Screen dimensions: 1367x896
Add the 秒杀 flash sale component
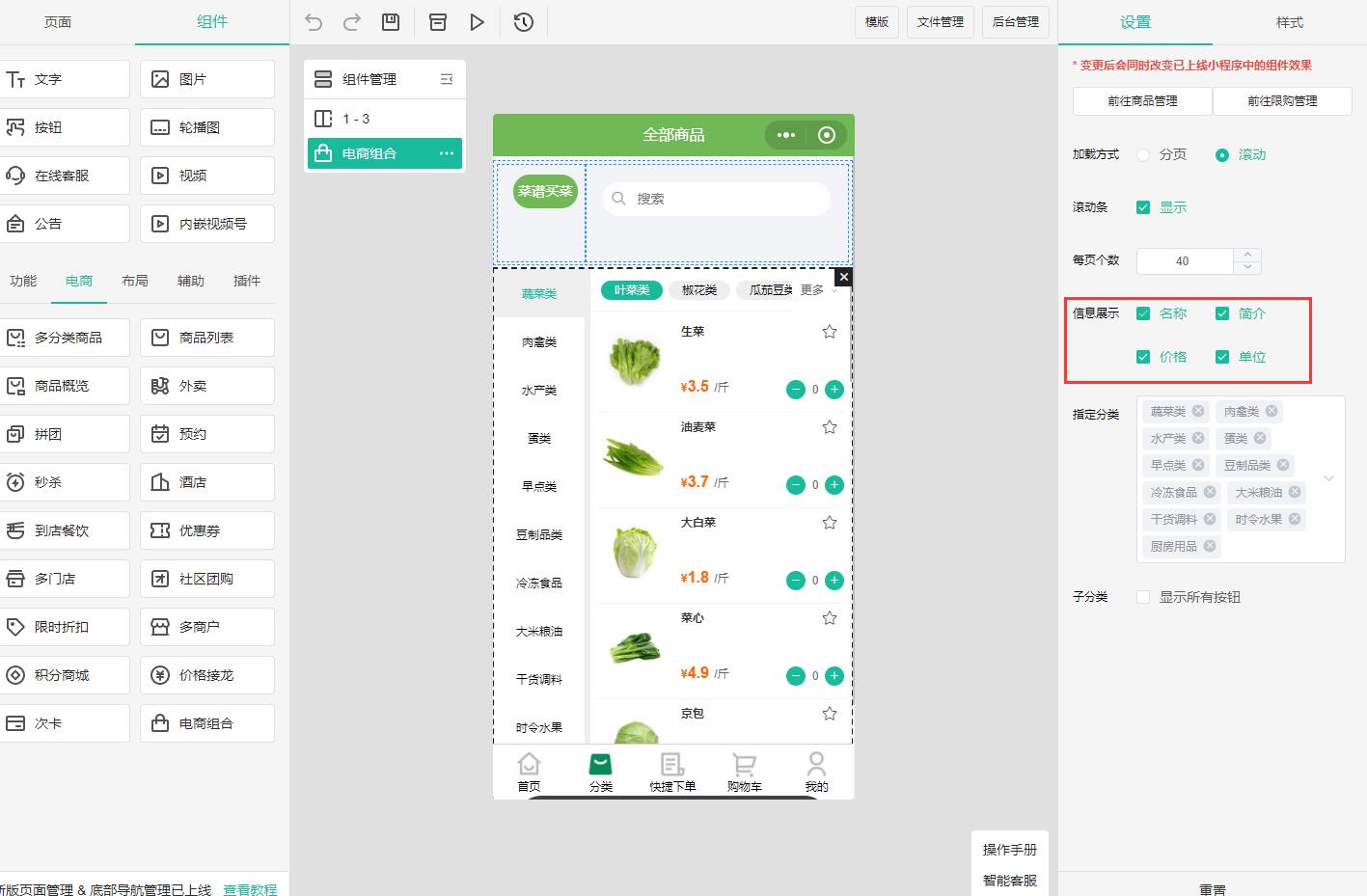(66, 482)
